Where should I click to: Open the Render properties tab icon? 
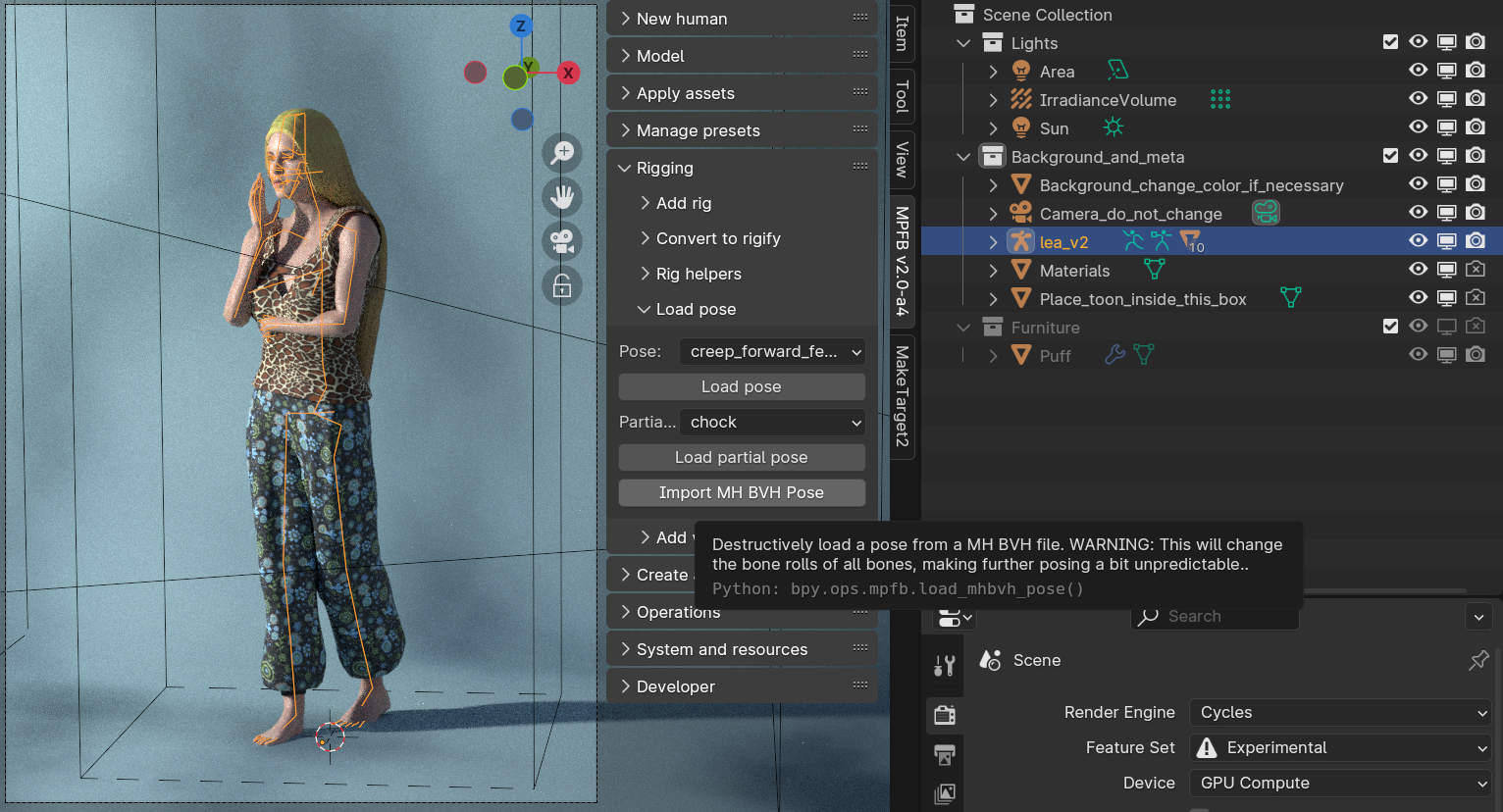[x=945, y=715]
